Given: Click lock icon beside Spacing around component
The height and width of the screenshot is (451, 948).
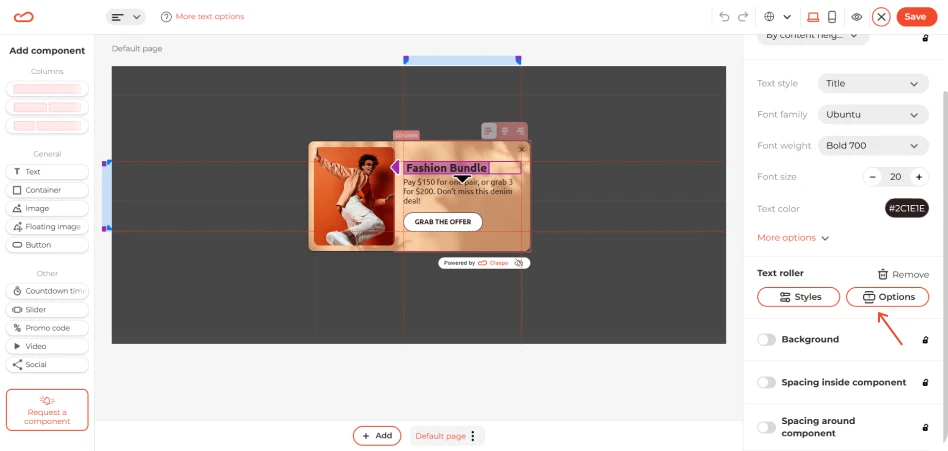Looking at the screenshot, I should click(x=925, y=427).
